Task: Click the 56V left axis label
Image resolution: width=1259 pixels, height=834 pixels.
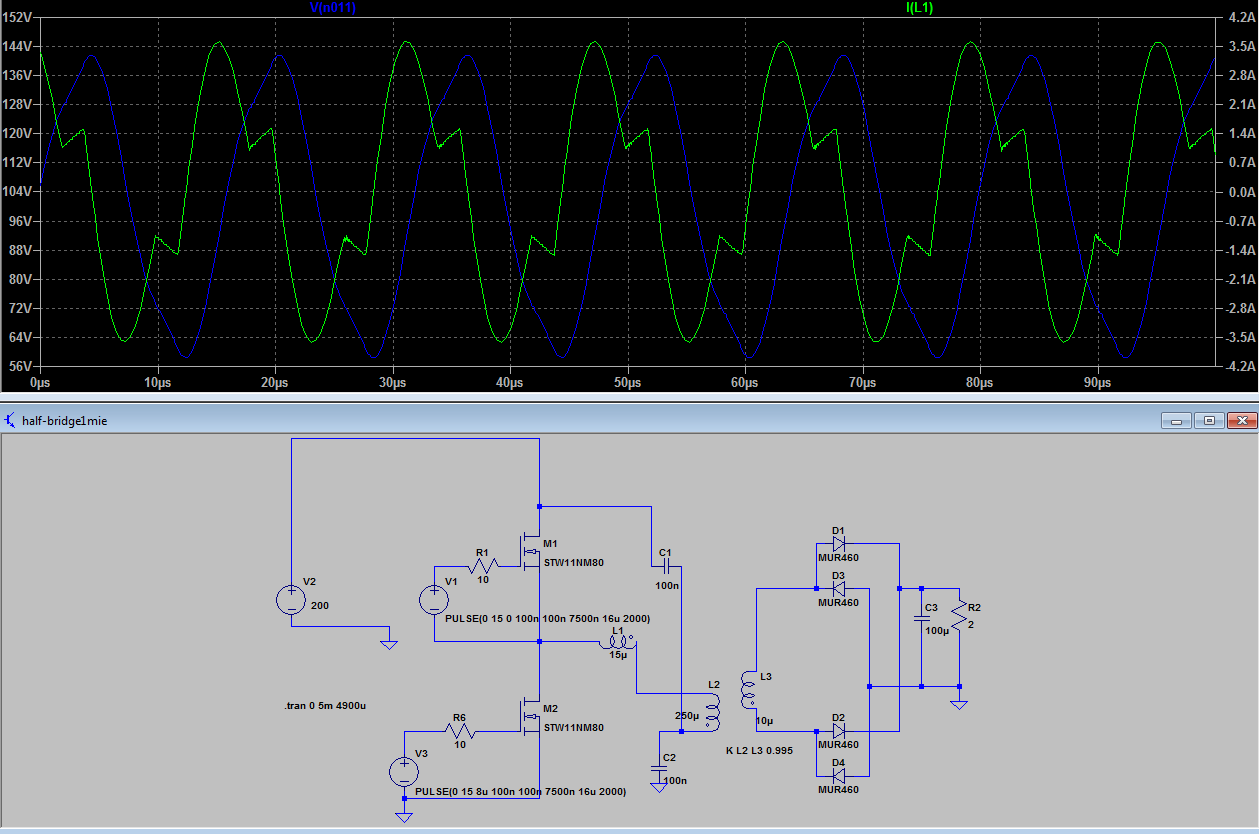Action: pos(22,366)
